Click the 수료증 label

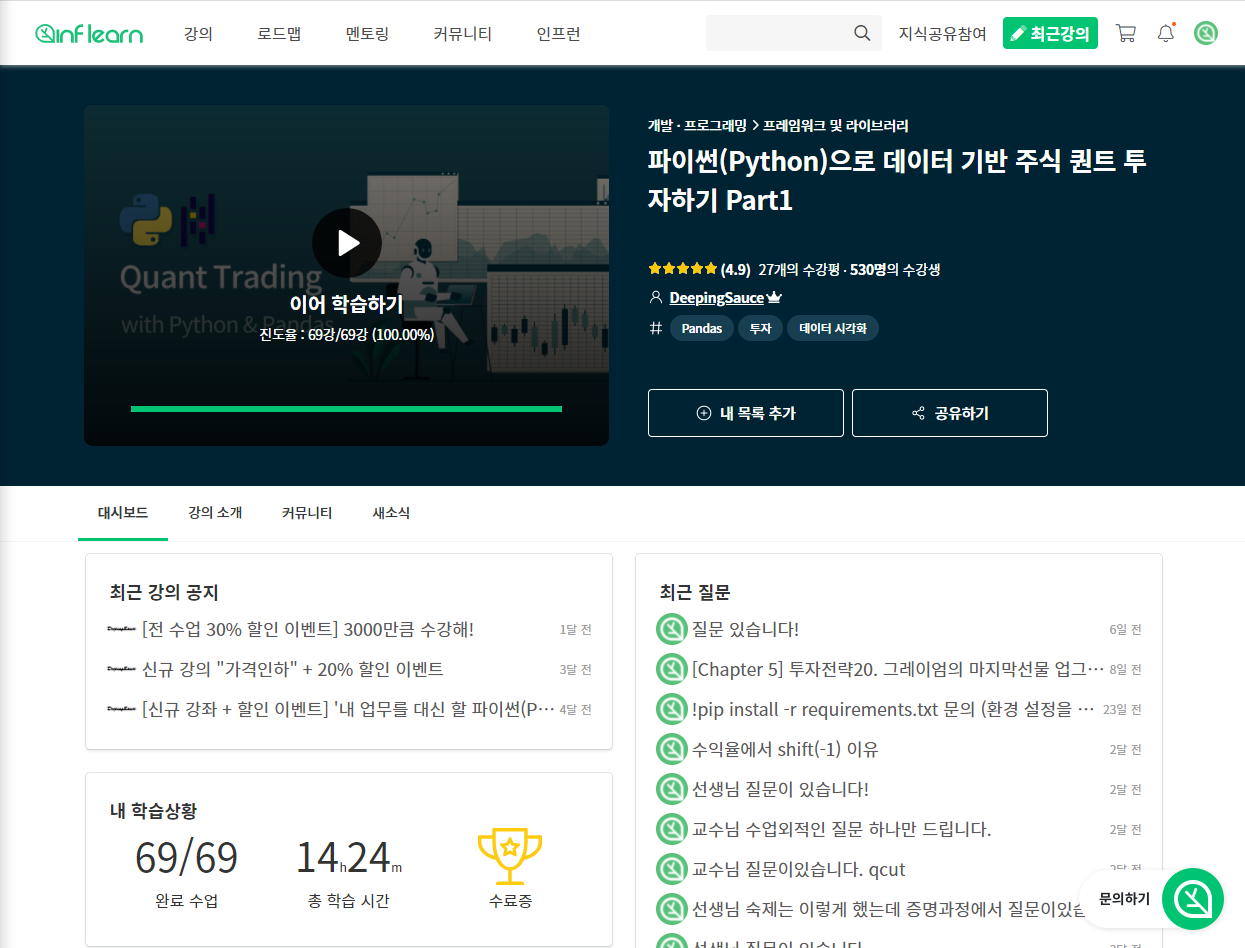tap(510, 900)
